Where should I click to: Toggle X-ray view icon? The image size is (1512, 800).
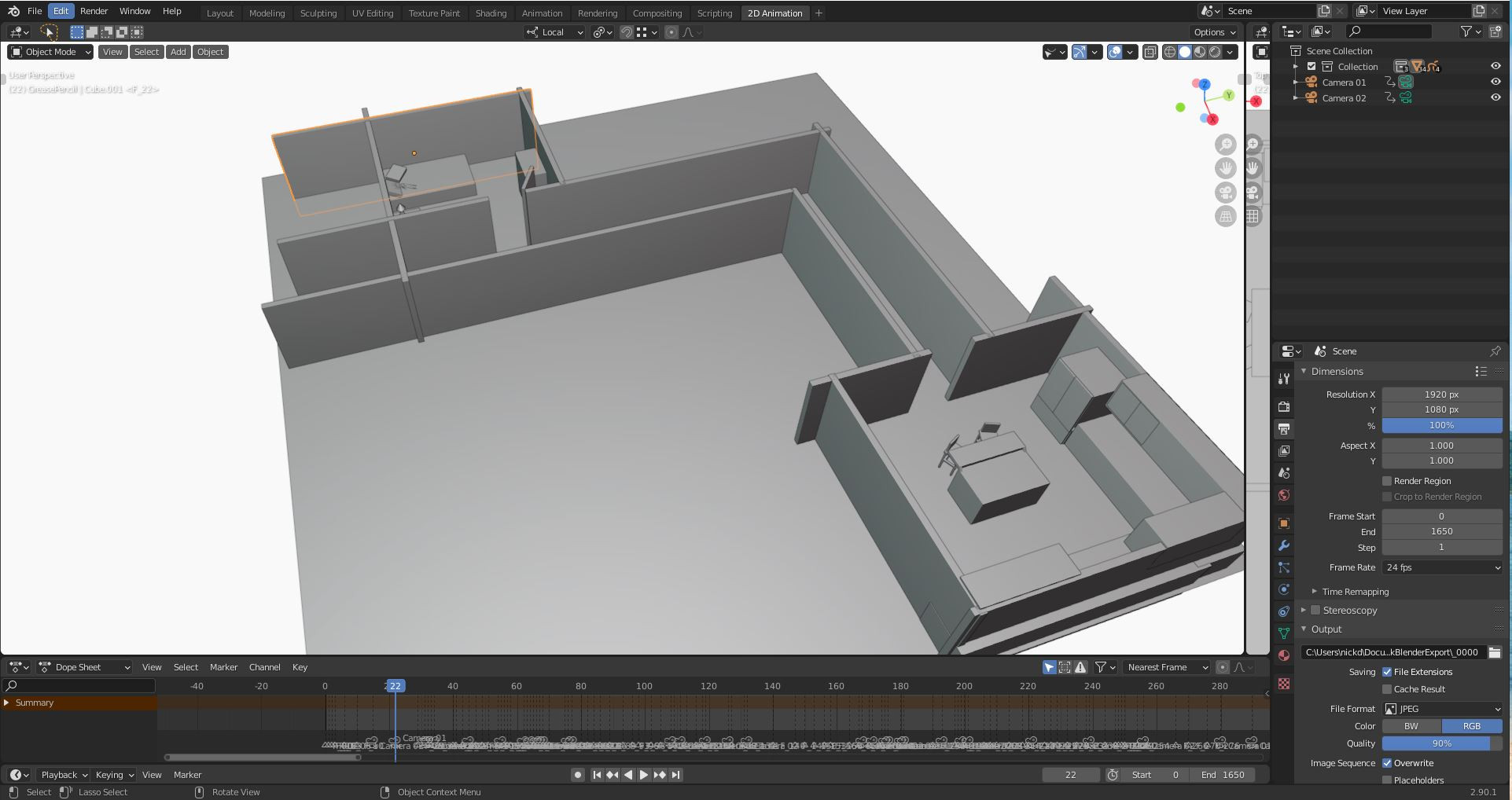pos(1150,52)
